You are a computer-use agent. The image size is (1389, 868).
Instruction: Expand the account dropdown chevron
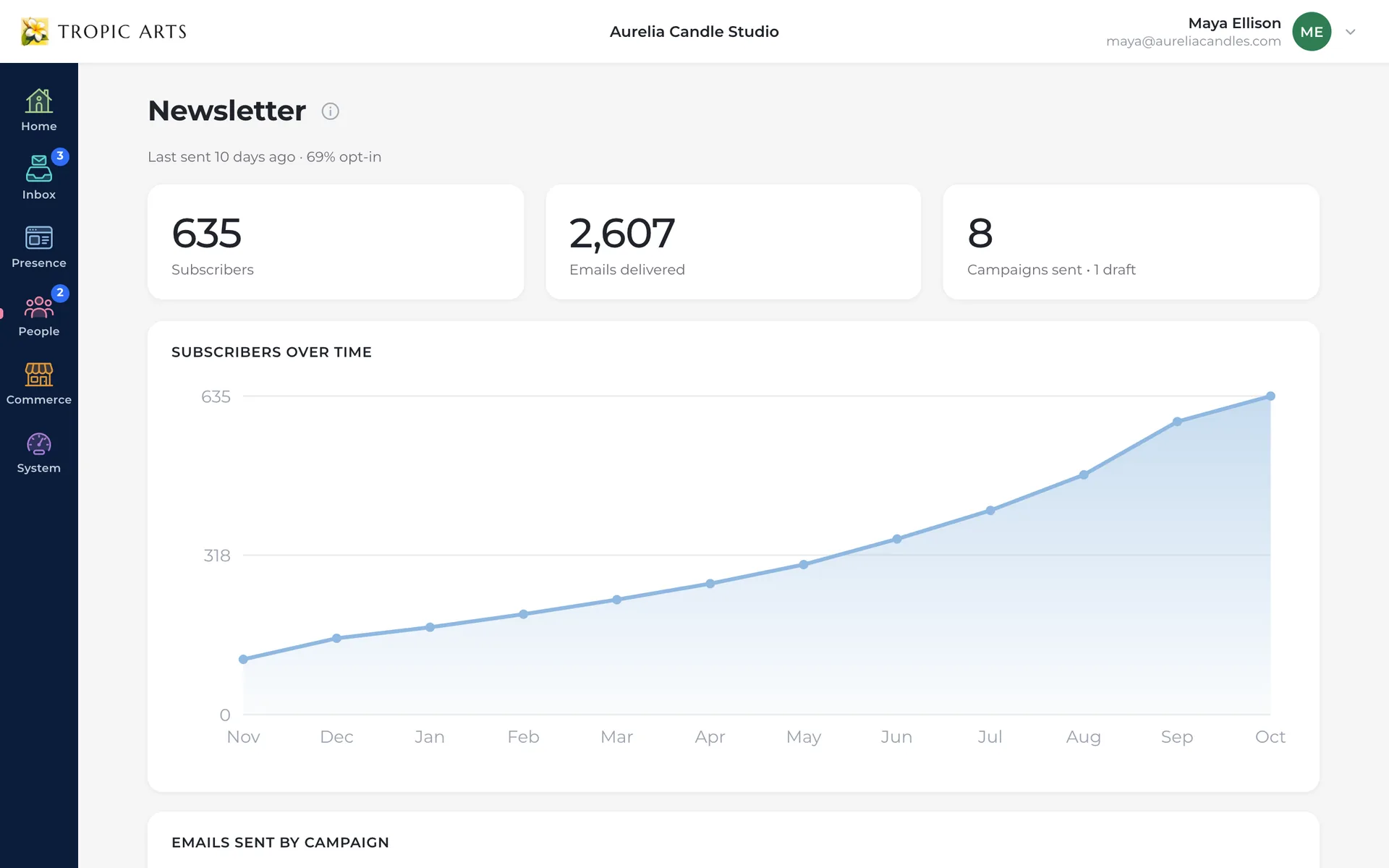pos(1350,32)
